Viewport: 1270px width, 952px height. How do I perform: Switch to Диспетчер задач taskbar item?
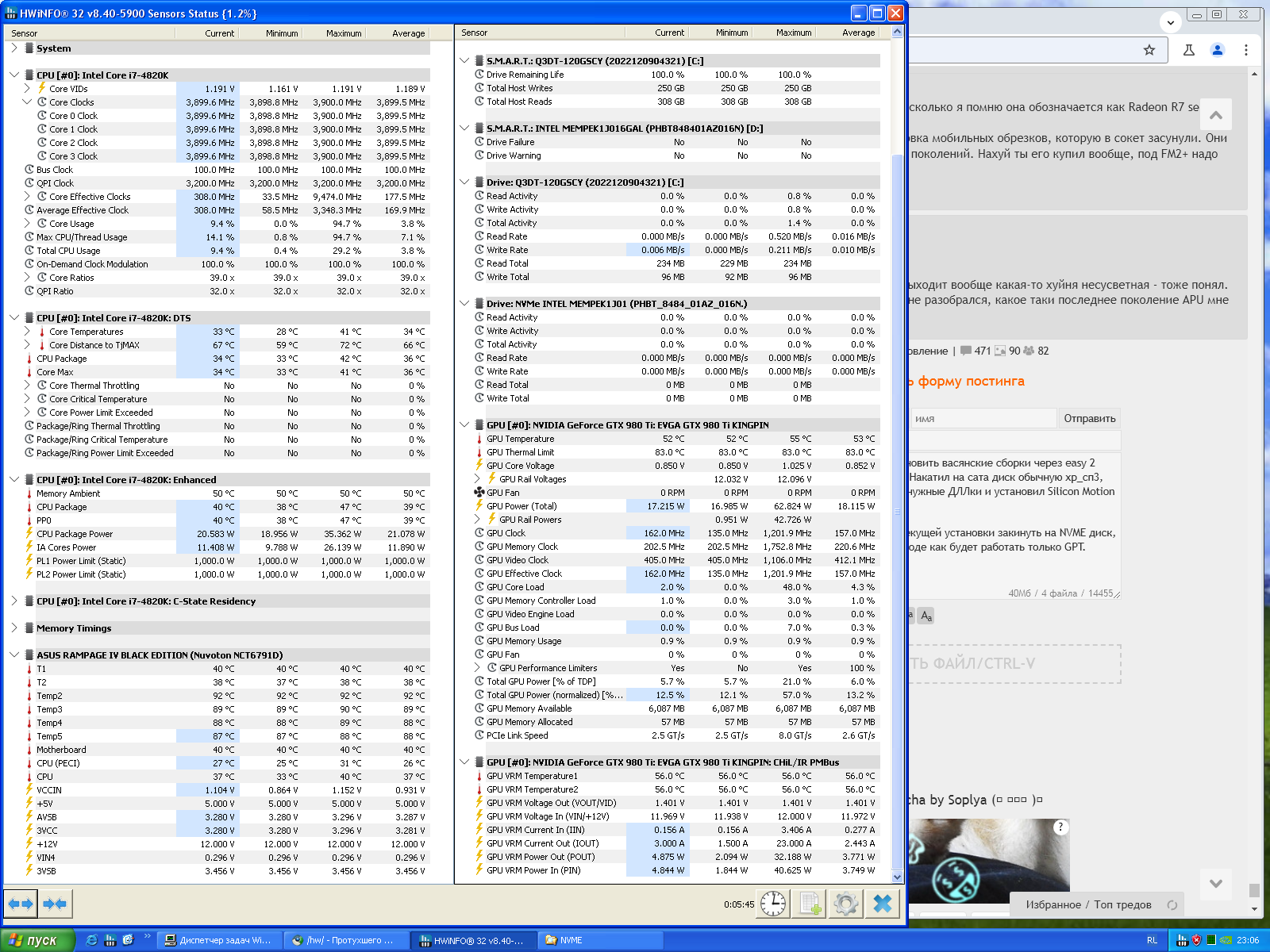pyautogui.click(x=218, y=940)
